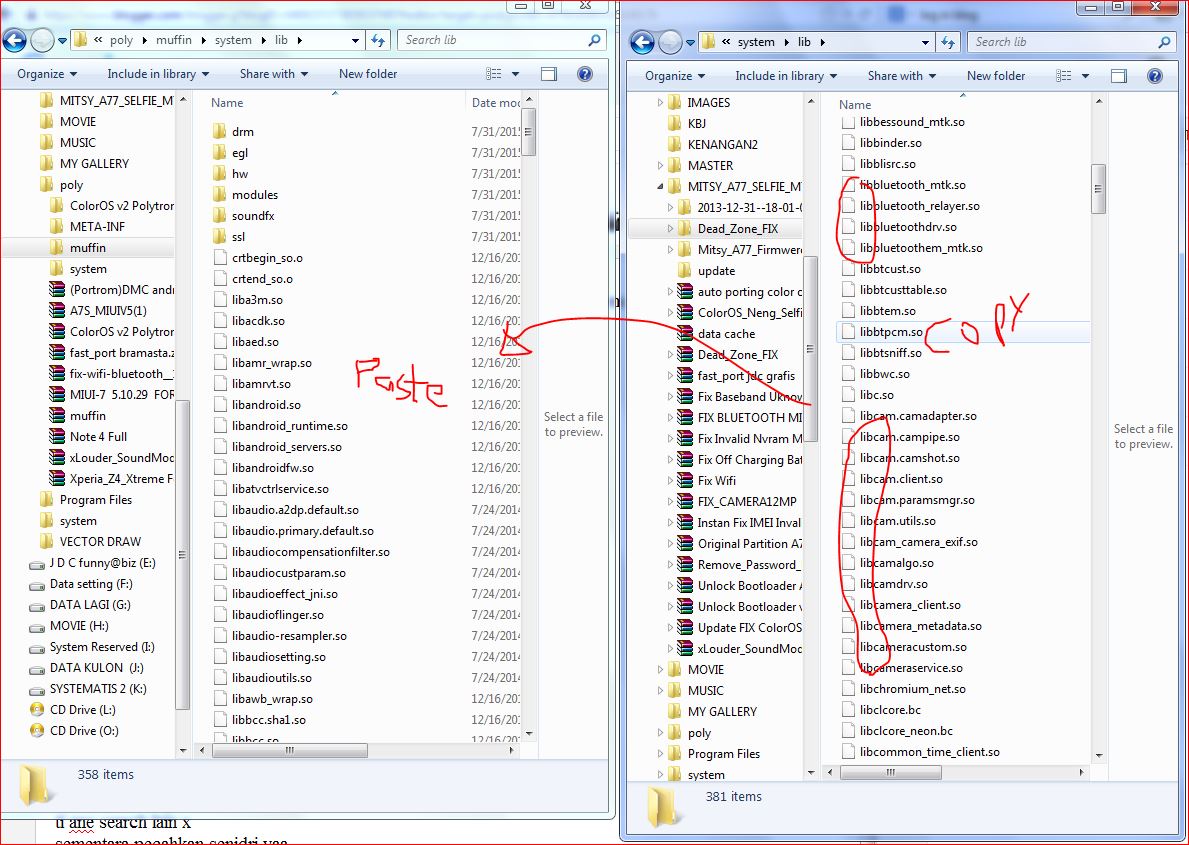The width and height of the screenshot is (1189, 845).
Task: Select DATA LAGI (G:) drive
Action: (x=80, y=605)
